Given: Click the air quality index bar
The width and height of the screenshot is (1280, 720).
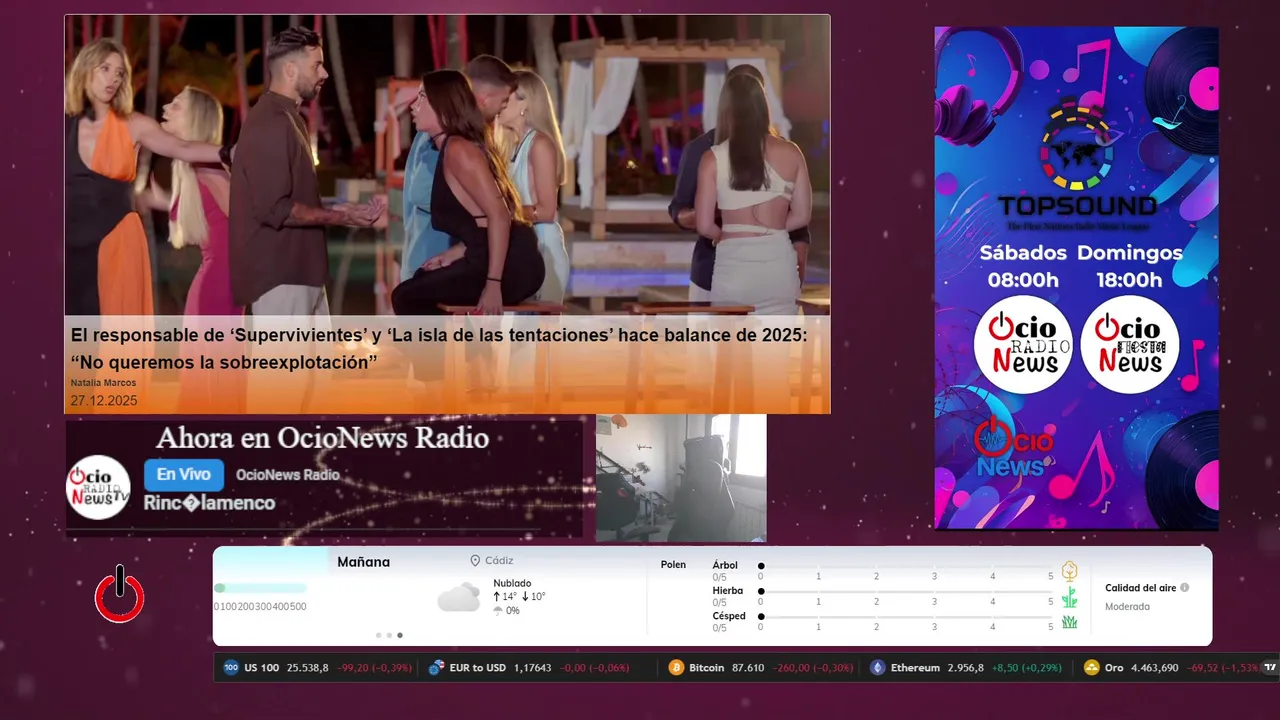Looking at the screenshot, I should click(x=260, y=588).
